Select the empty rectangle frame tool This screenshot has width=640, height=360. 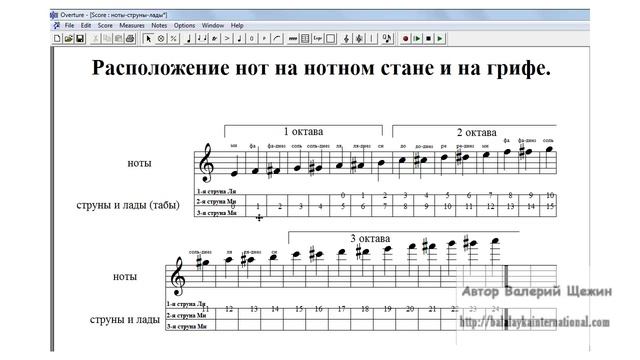point(330,39)
